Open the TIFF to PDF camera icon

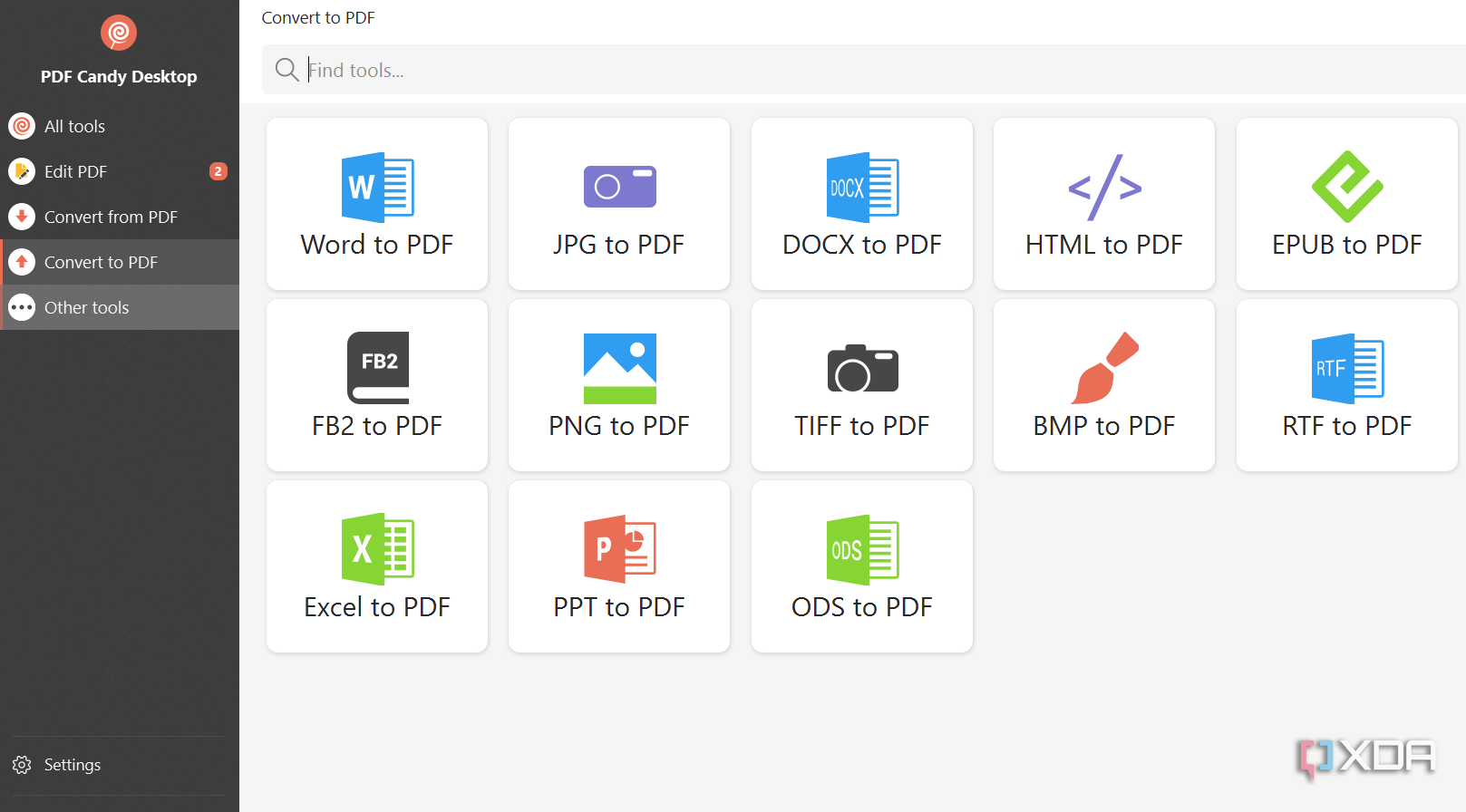[x=862, y=368]
